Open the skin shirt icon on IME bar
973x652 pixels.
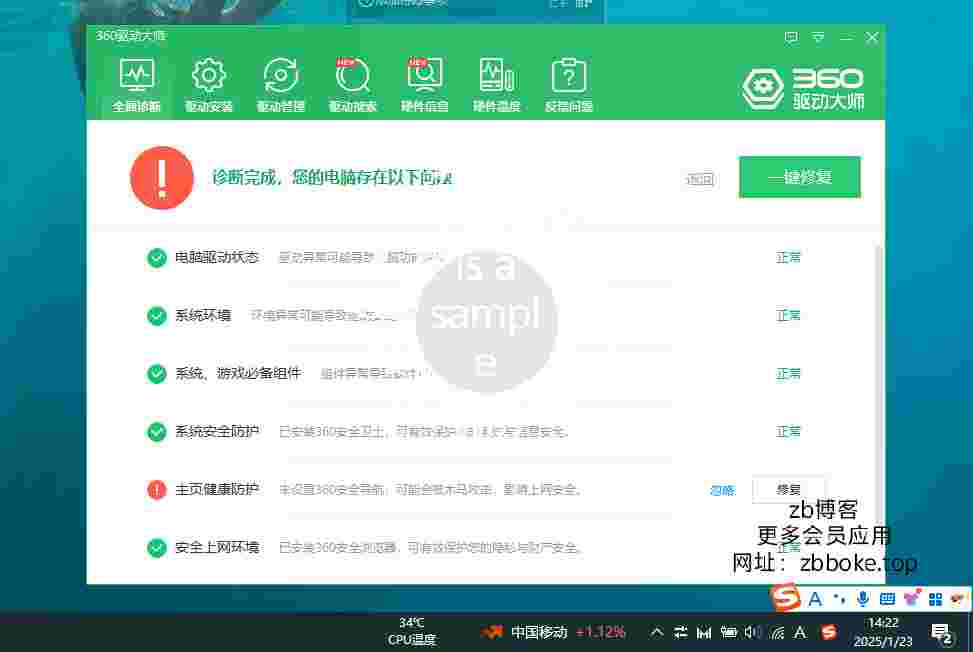tap(912, 599)
